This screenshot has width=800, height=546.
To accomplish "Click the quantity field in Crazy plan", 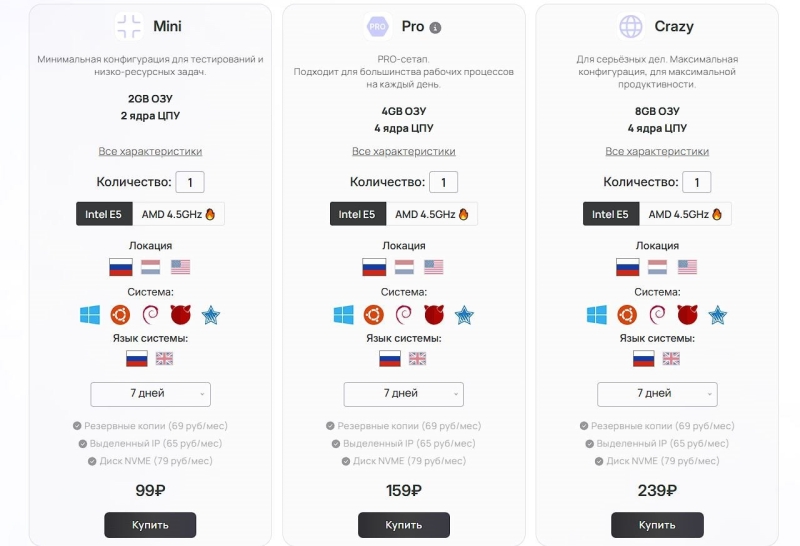I will (697, 182).
